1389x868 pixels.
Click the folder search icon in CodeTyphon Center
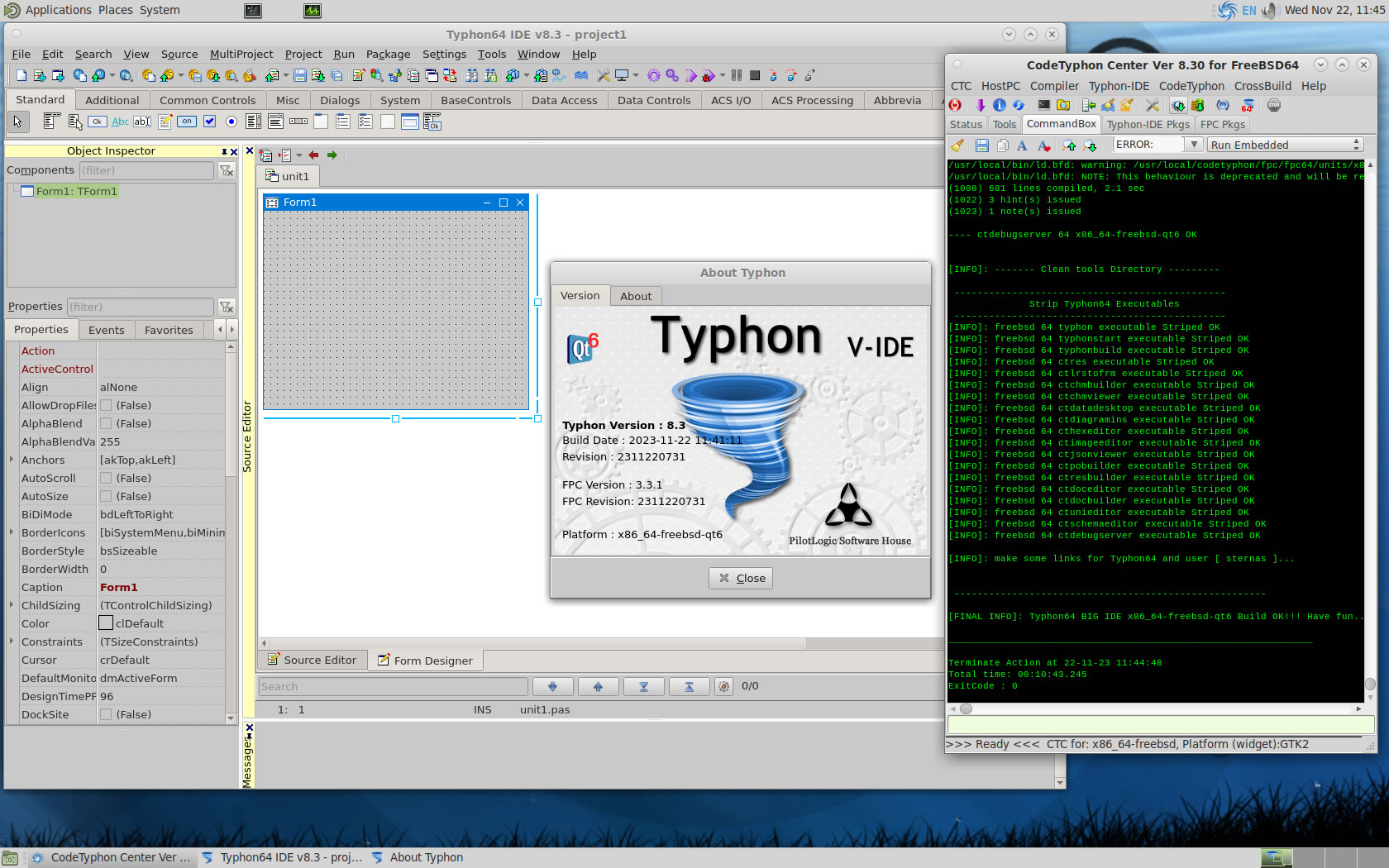pyautogui.click(x=1063, y=105)
